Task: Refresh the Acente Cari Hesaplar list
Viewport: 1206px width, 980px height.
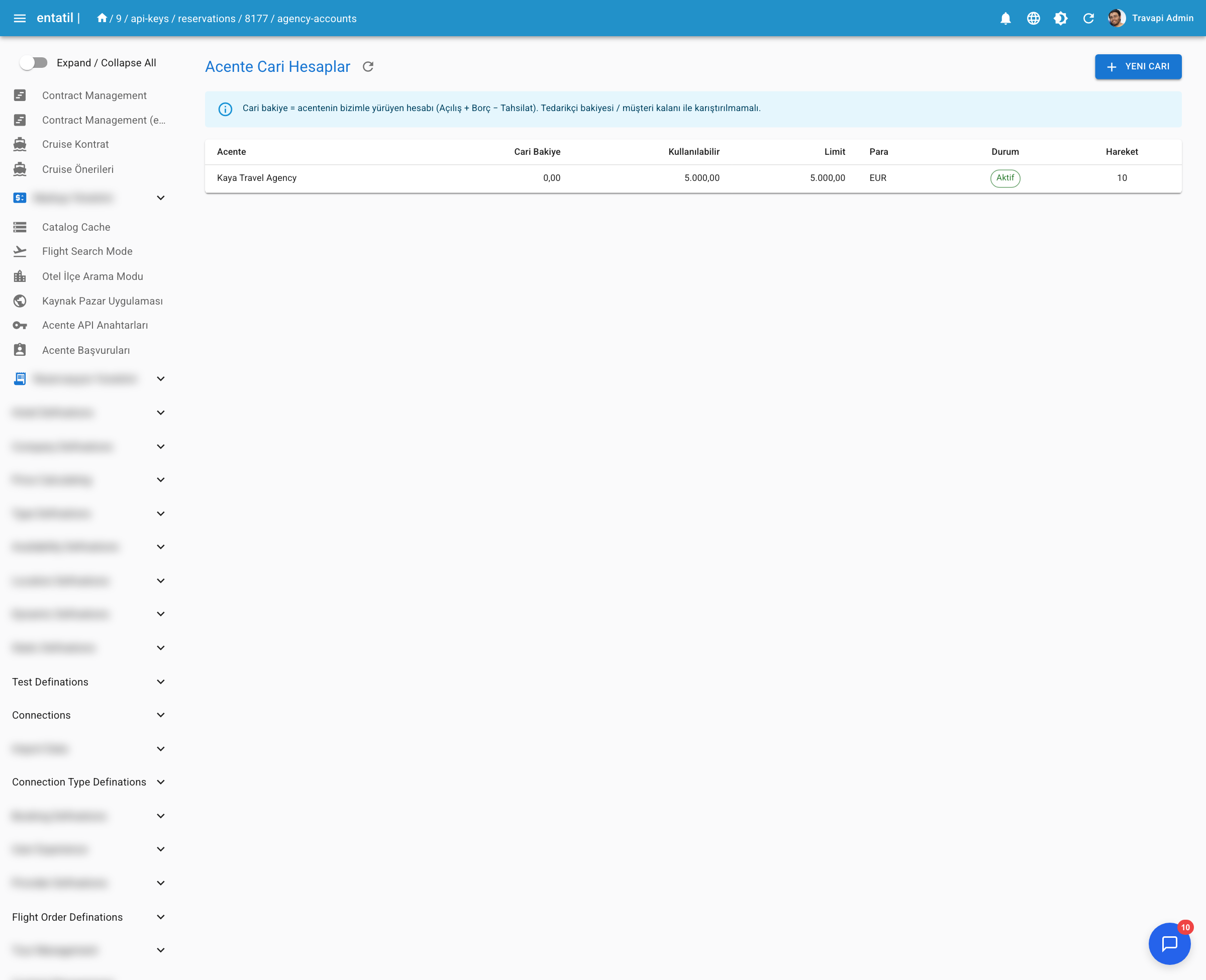Action: click(x=368, y=67)
